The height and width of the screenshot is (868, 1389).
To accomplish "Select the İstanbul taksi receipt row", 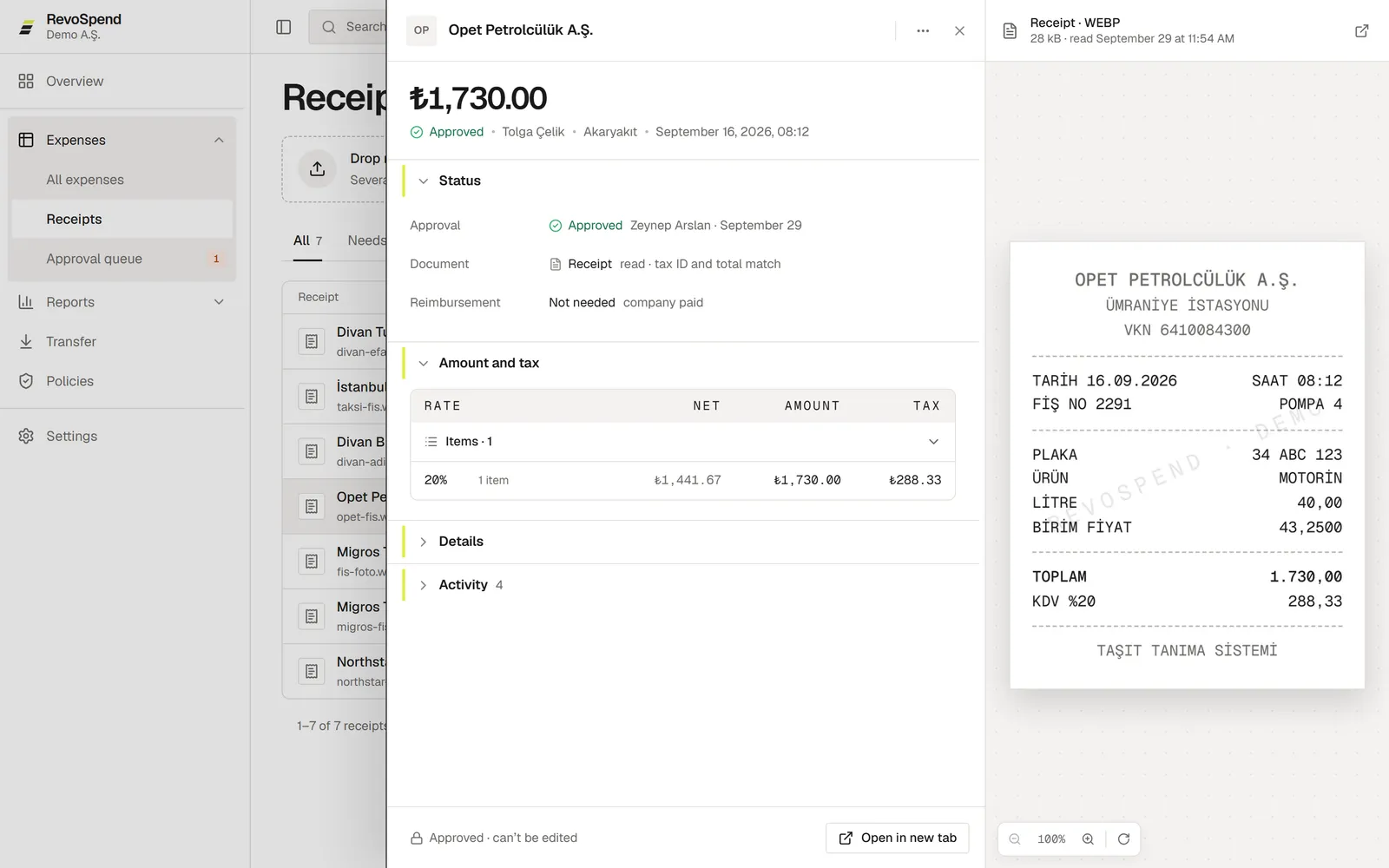I will [x=335, y=397].
